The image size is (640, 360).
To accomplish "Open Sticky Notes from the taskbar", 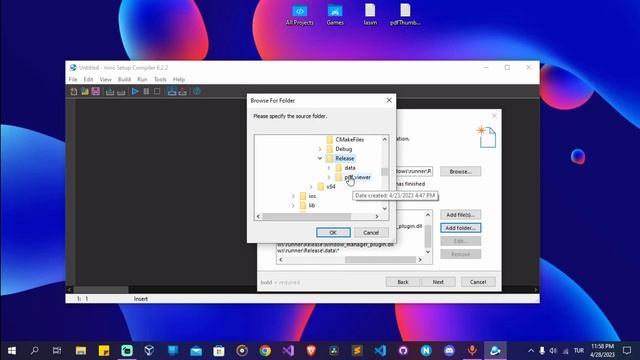I will pyautogui.click(x=104, y=351).
